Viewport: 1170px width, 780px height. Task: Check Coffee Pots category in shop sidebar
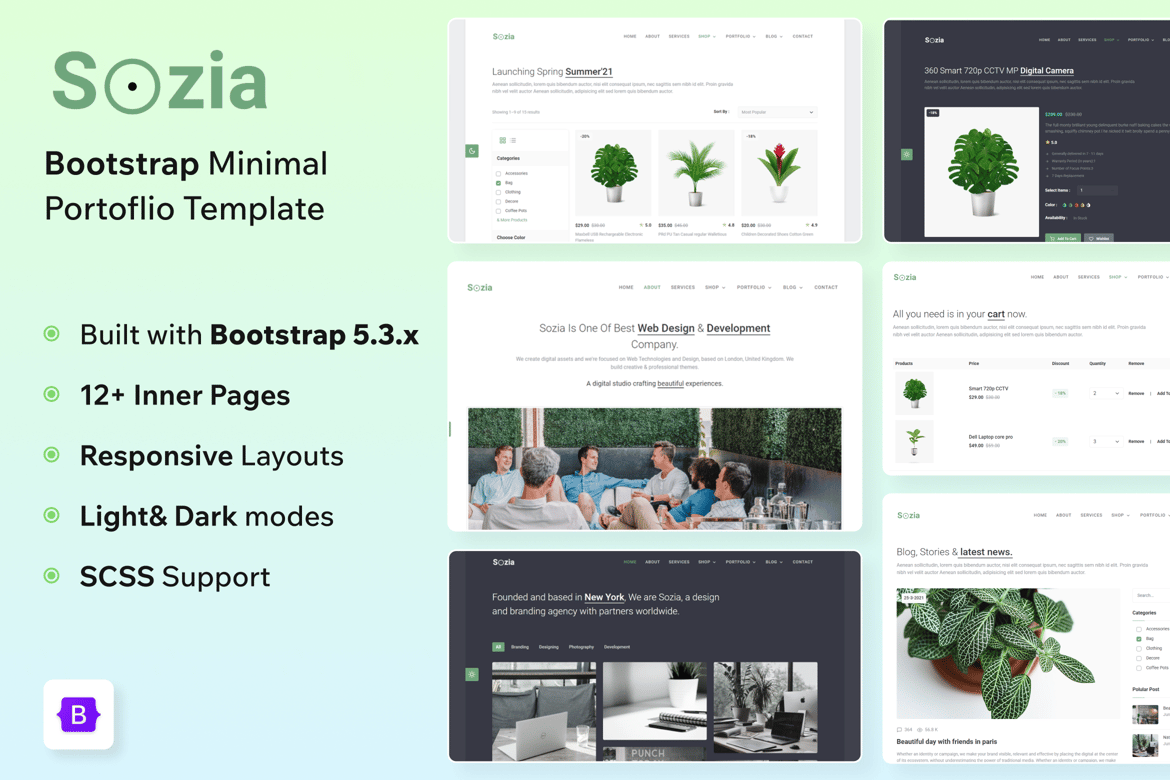[x=498, y=210]
